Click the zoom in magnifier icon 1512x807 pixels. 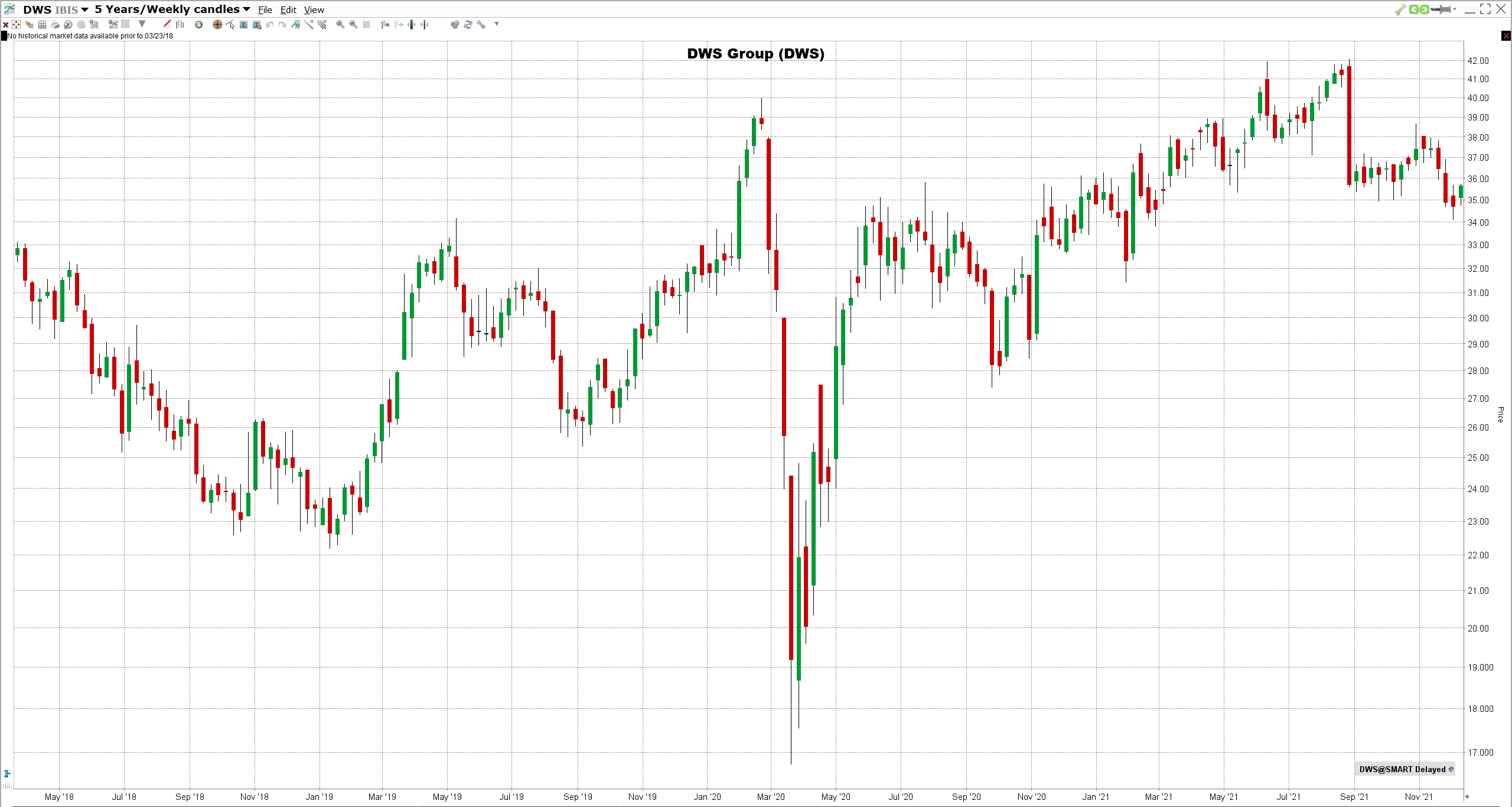point(340,24)
